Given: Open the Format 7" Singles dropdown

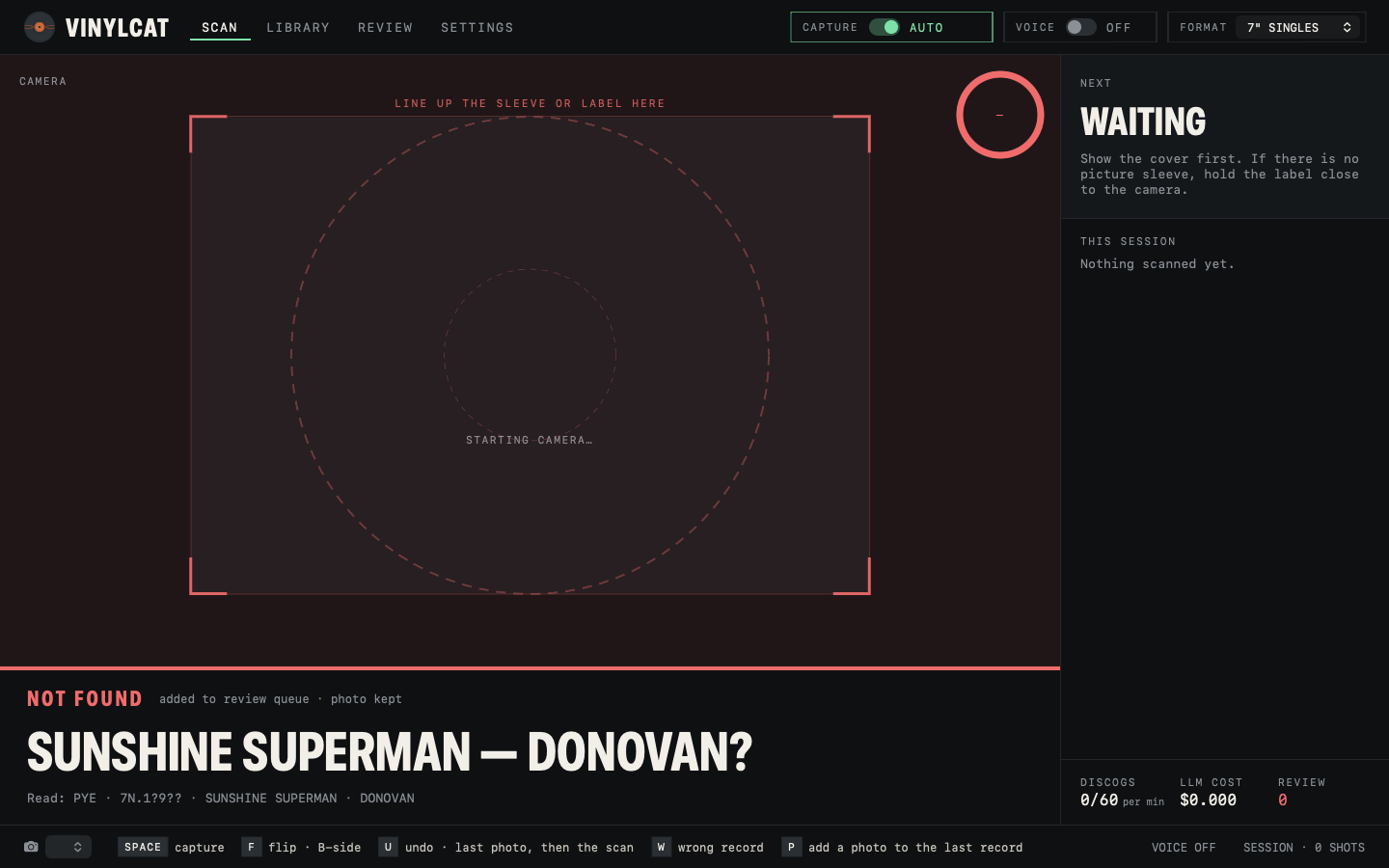Looking at the screenshot, I should coord(1298,27).
